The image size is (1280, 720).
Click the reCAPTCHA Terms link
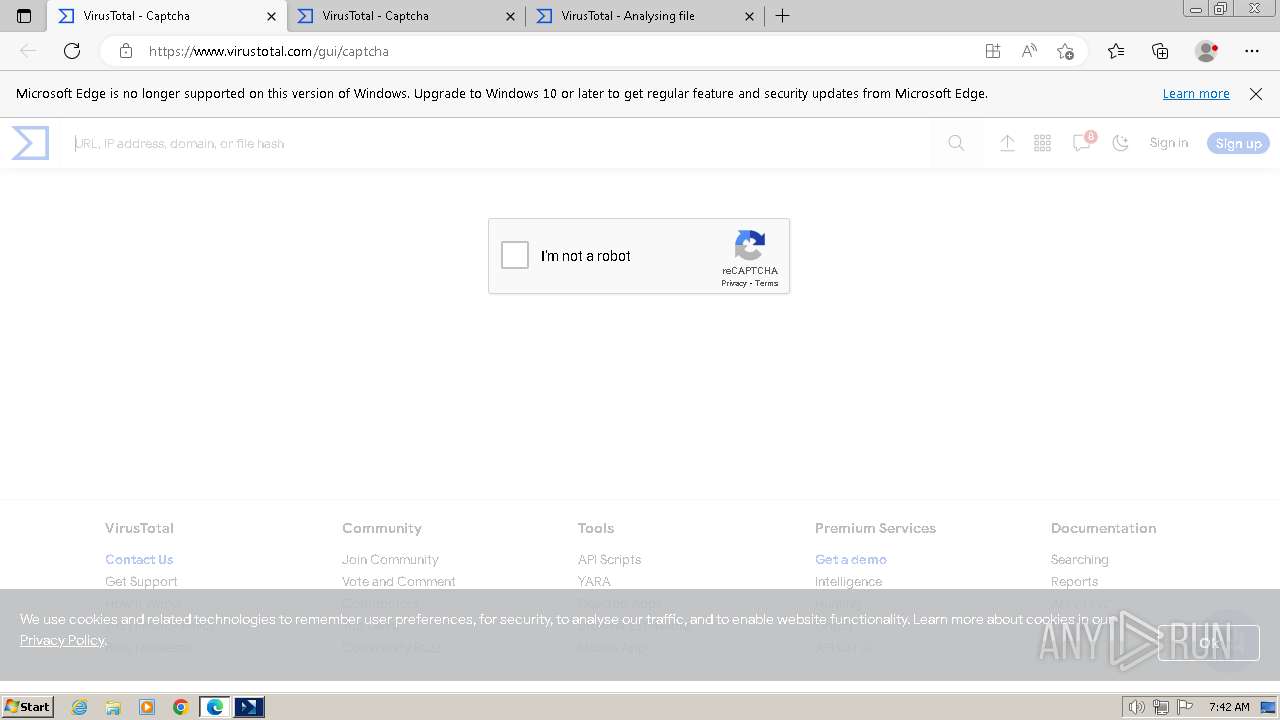coord(767,283)
